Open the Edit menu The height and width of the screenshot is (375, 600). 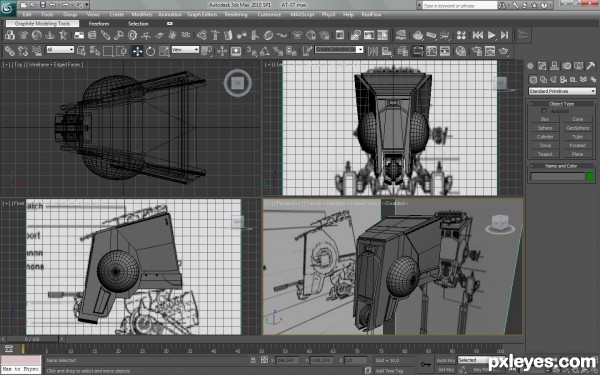(27, 15)
